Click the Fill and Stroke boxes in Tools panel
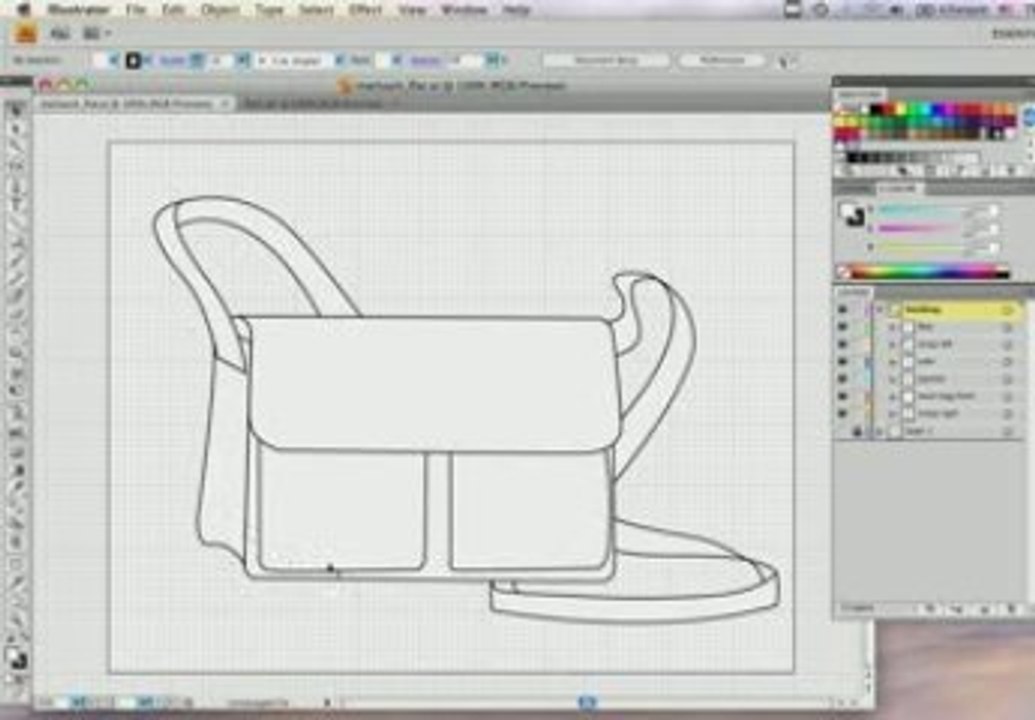The image size is (1035, 720). [x=16, y=657]
